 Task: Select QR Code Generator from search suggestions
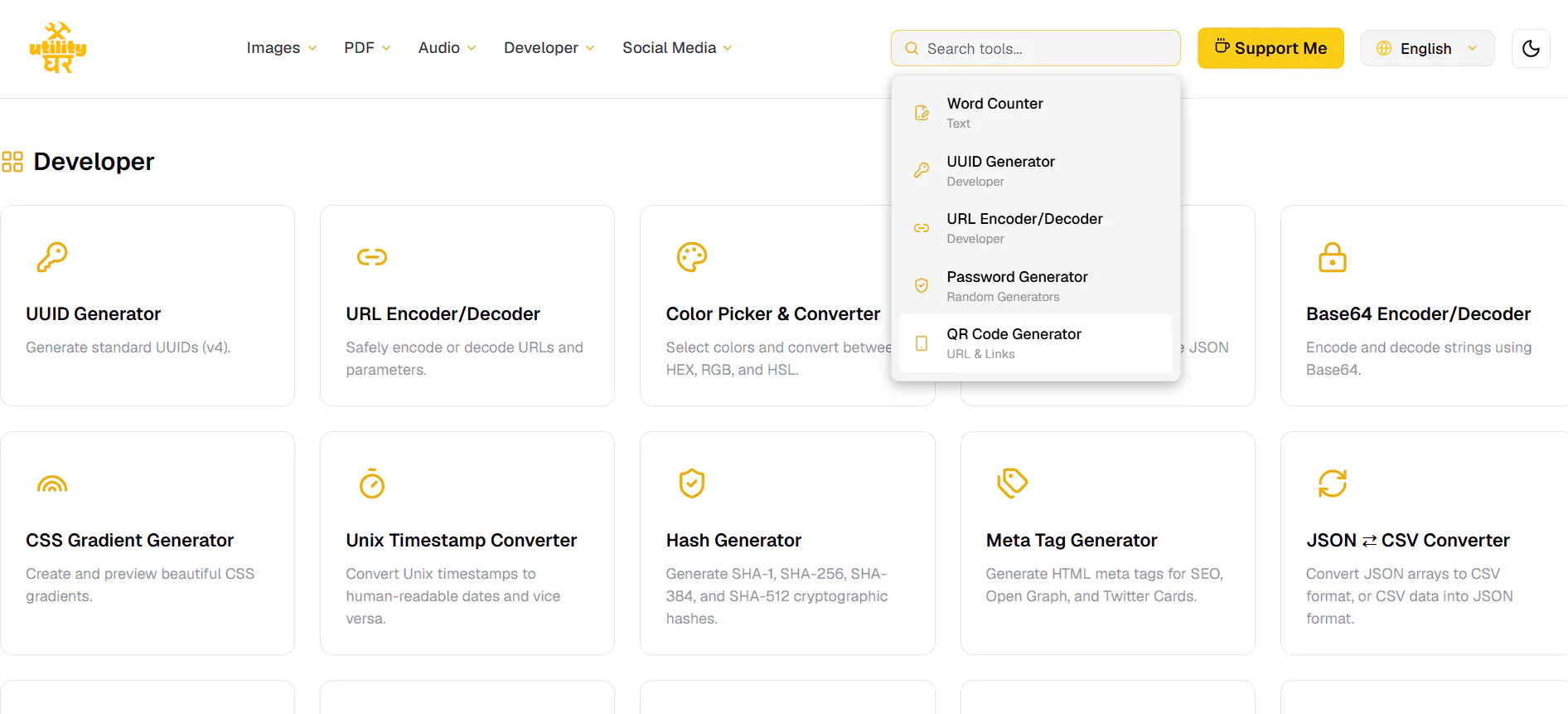pyautogui.click(x=1036, y=343)
